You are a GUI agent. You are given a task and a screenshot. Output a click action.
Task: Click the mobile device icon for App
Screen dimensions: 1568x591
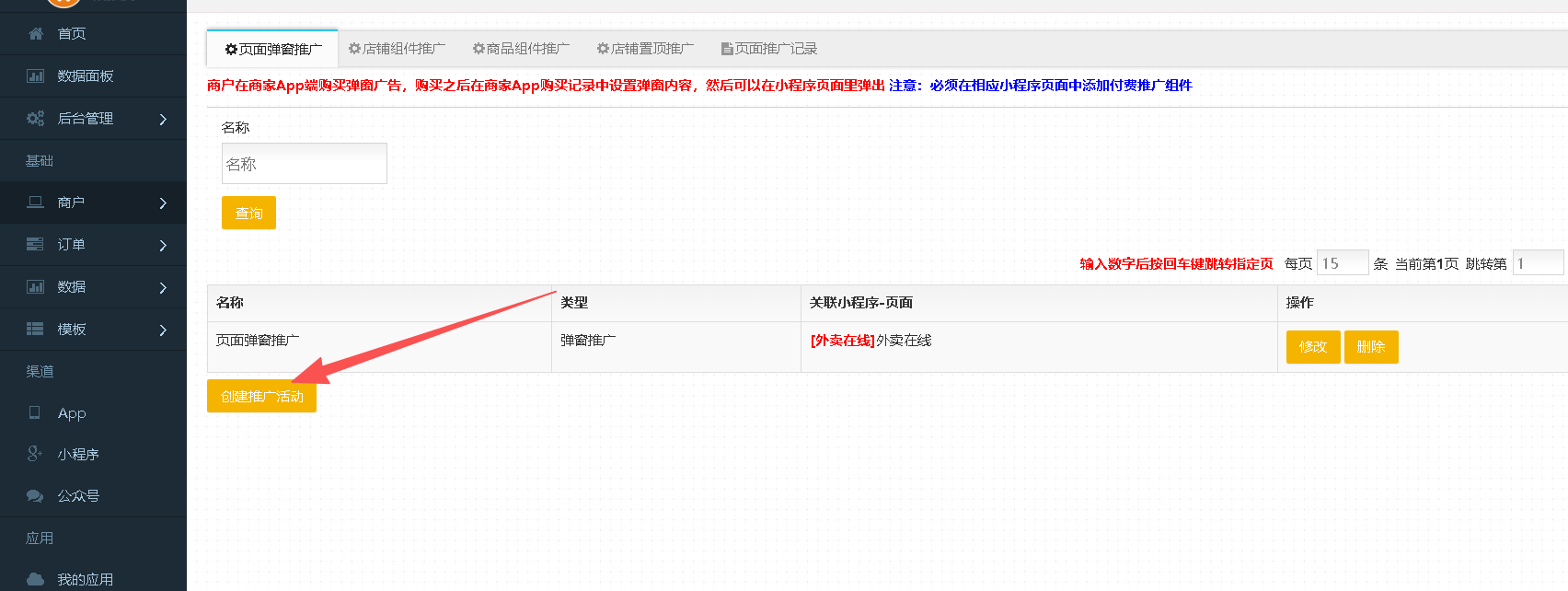tap(35, 413)
